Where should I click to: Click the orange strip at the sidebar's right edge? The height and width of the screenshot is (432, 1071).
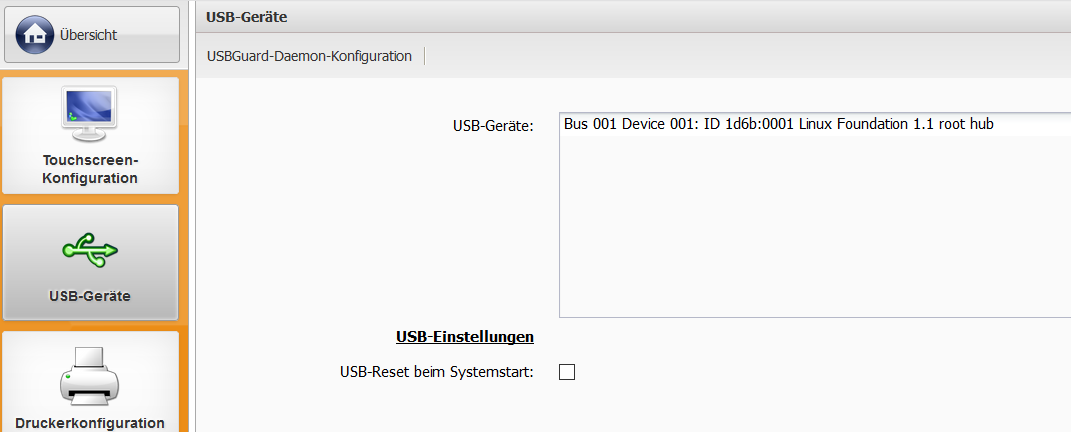coord(187,250)
